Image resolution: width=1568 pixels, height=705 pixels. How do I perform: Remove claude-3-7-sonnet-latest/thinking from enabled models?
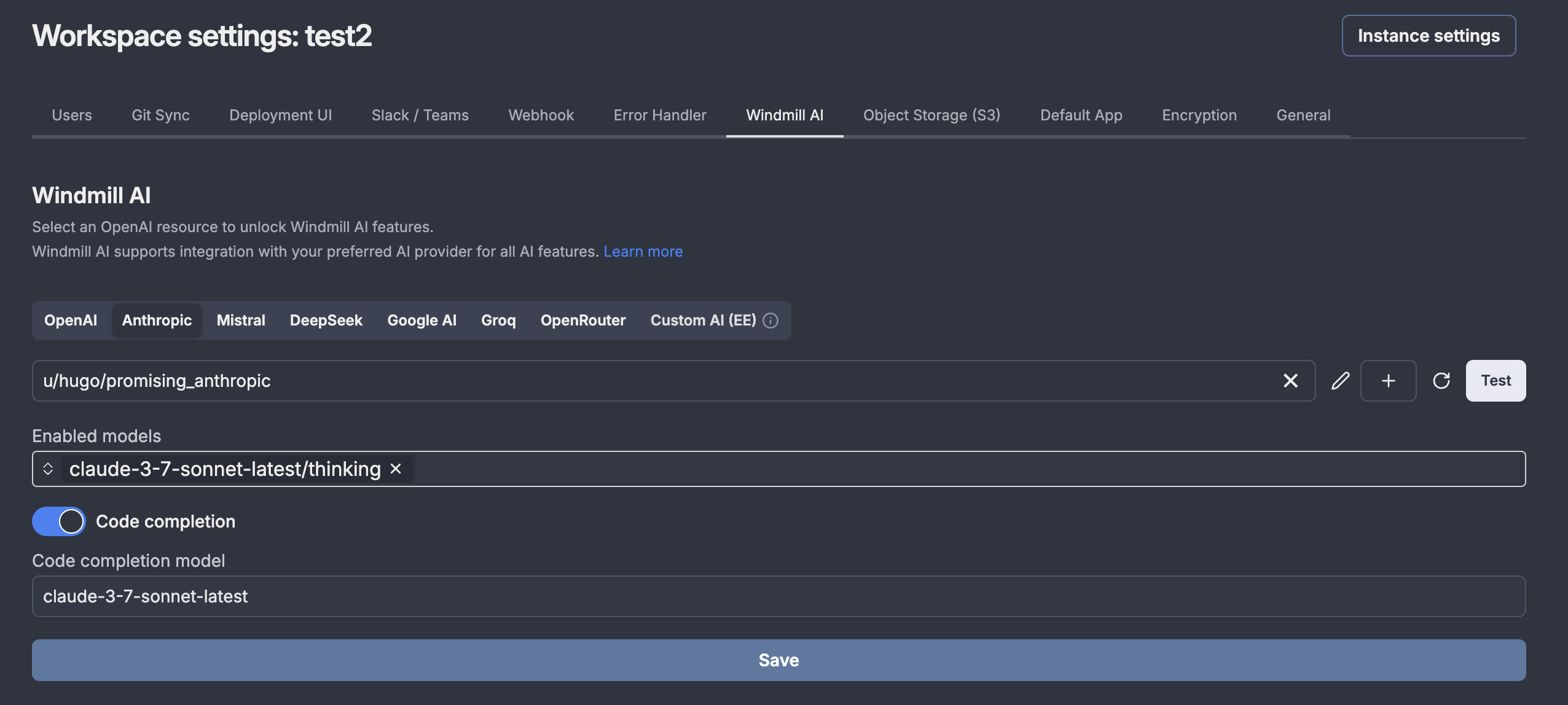point(396,468)
